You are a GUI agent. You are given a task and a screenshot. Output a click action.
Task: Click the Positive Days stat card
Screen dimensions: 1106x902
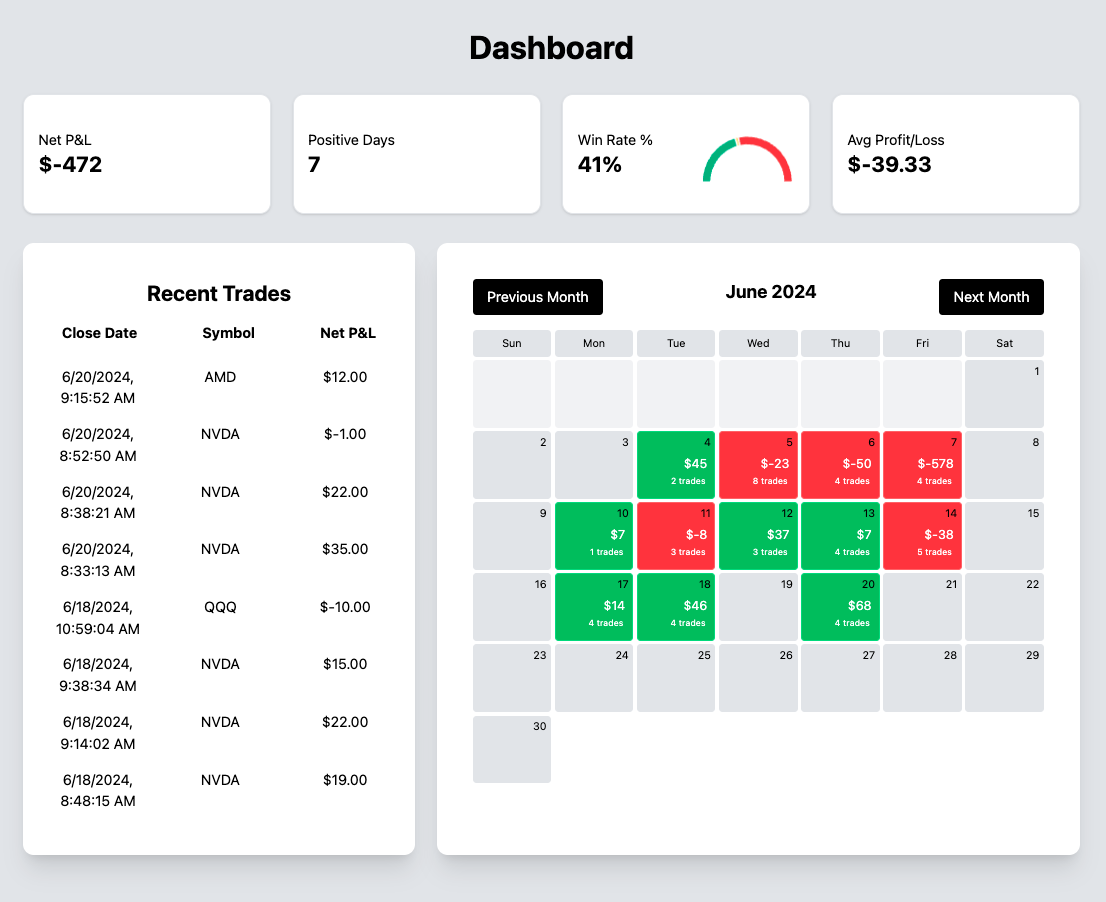tap(416, 154)
